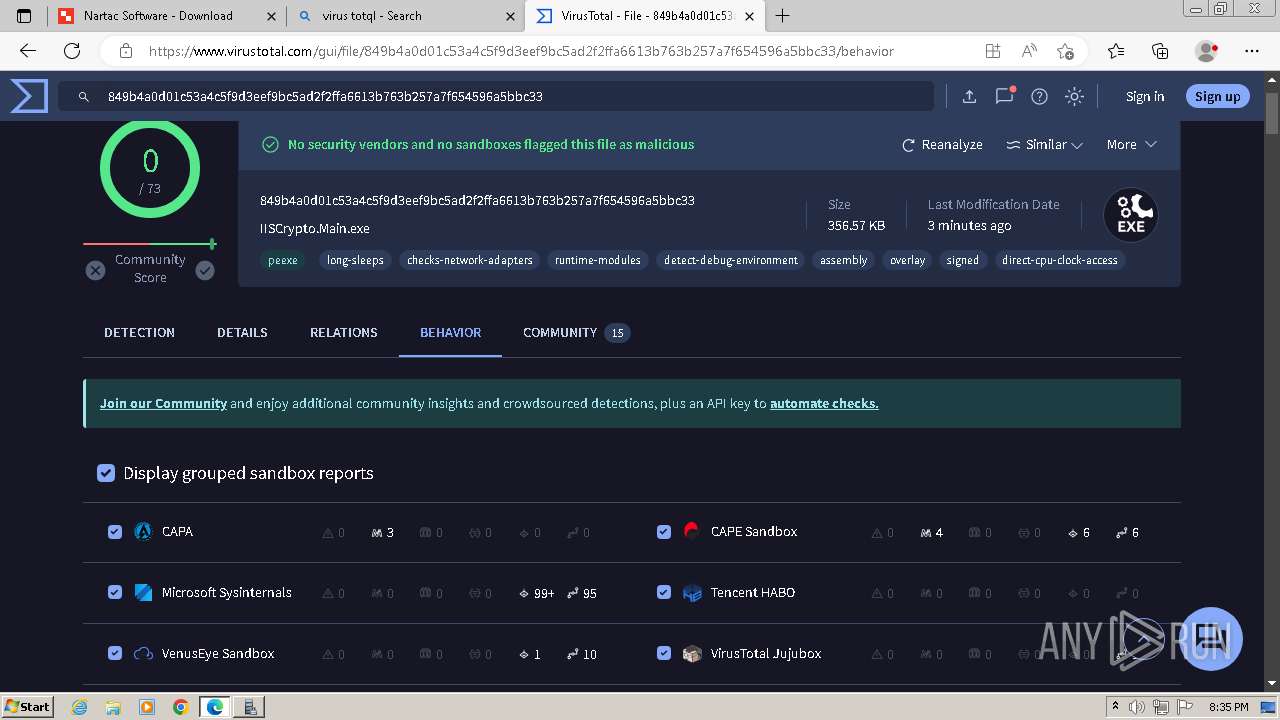
Task: Click the new tab plus button
Action: point(782,16)
